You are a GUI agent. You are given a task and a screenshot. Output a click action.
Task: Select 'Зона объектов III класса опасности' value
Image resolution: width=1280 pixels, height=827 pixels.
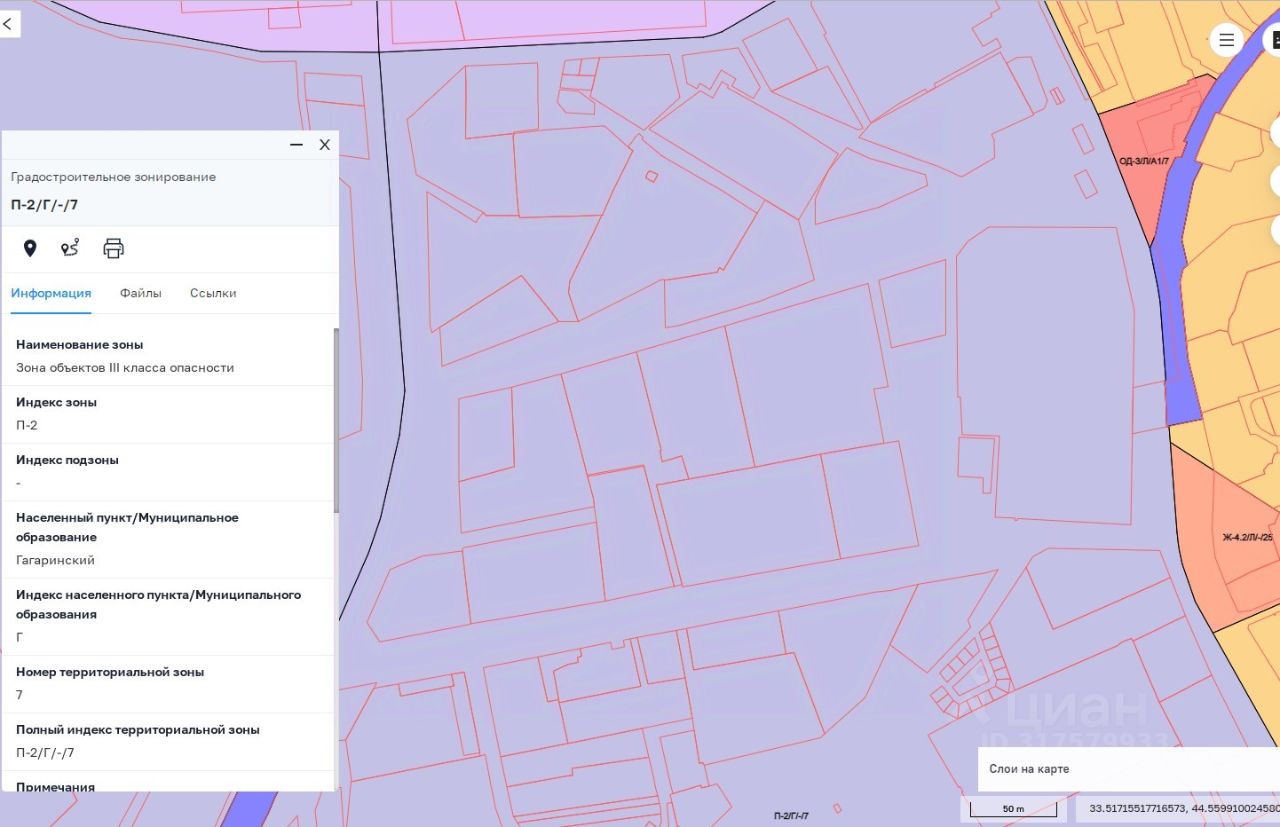pyautogui.click(x=125, y=367)
